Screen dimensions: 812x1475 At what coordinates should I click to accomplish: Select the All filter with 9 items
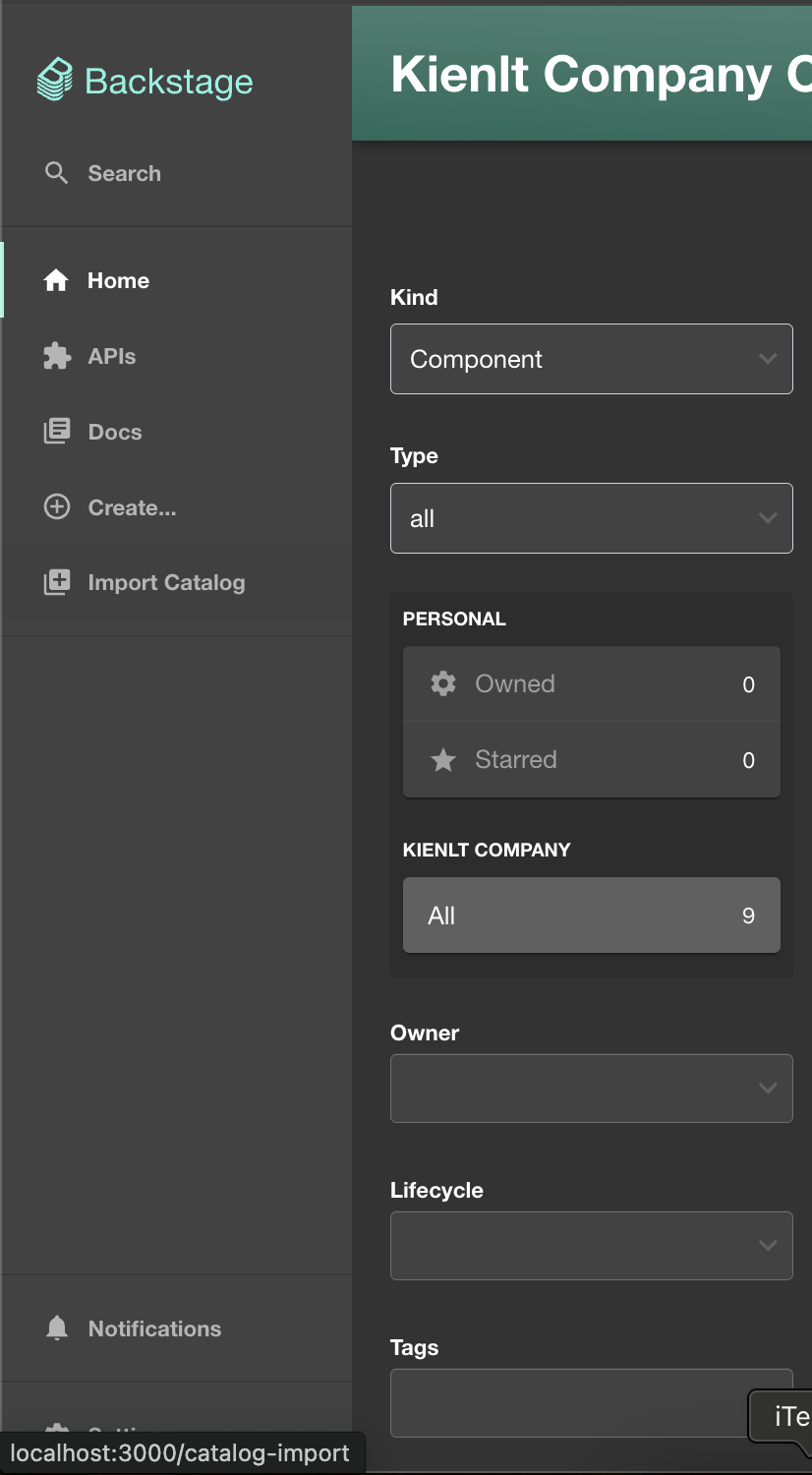click(x=591, y=915)
